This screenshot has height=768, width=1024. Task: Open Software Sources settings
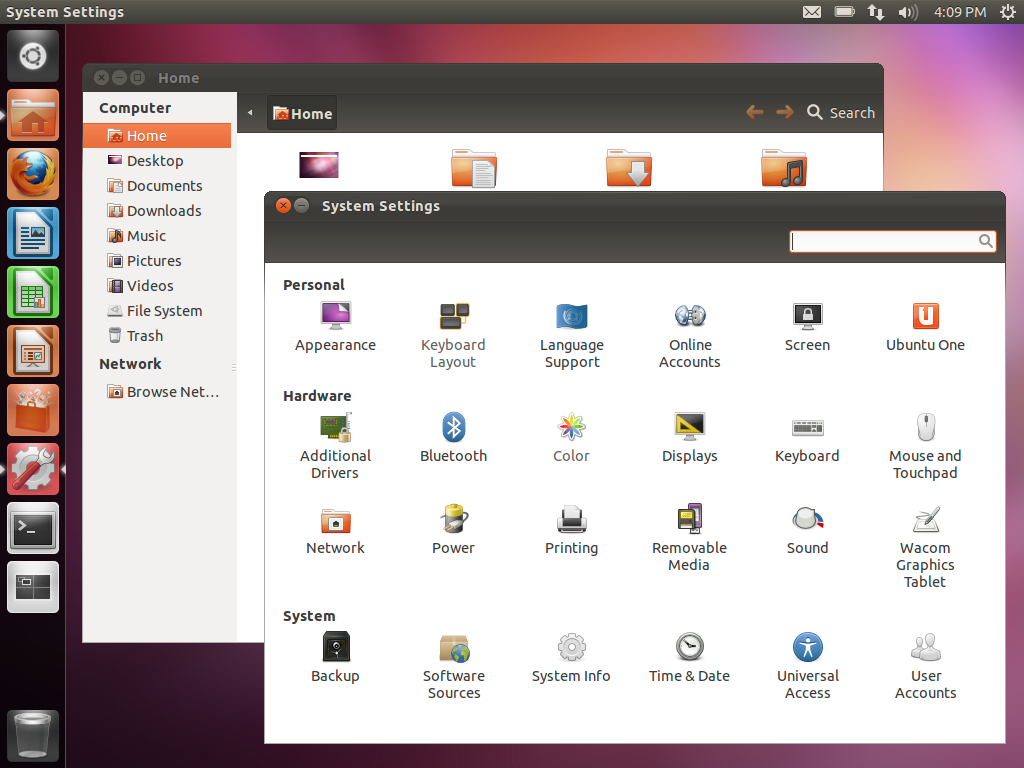click(453, 667)
